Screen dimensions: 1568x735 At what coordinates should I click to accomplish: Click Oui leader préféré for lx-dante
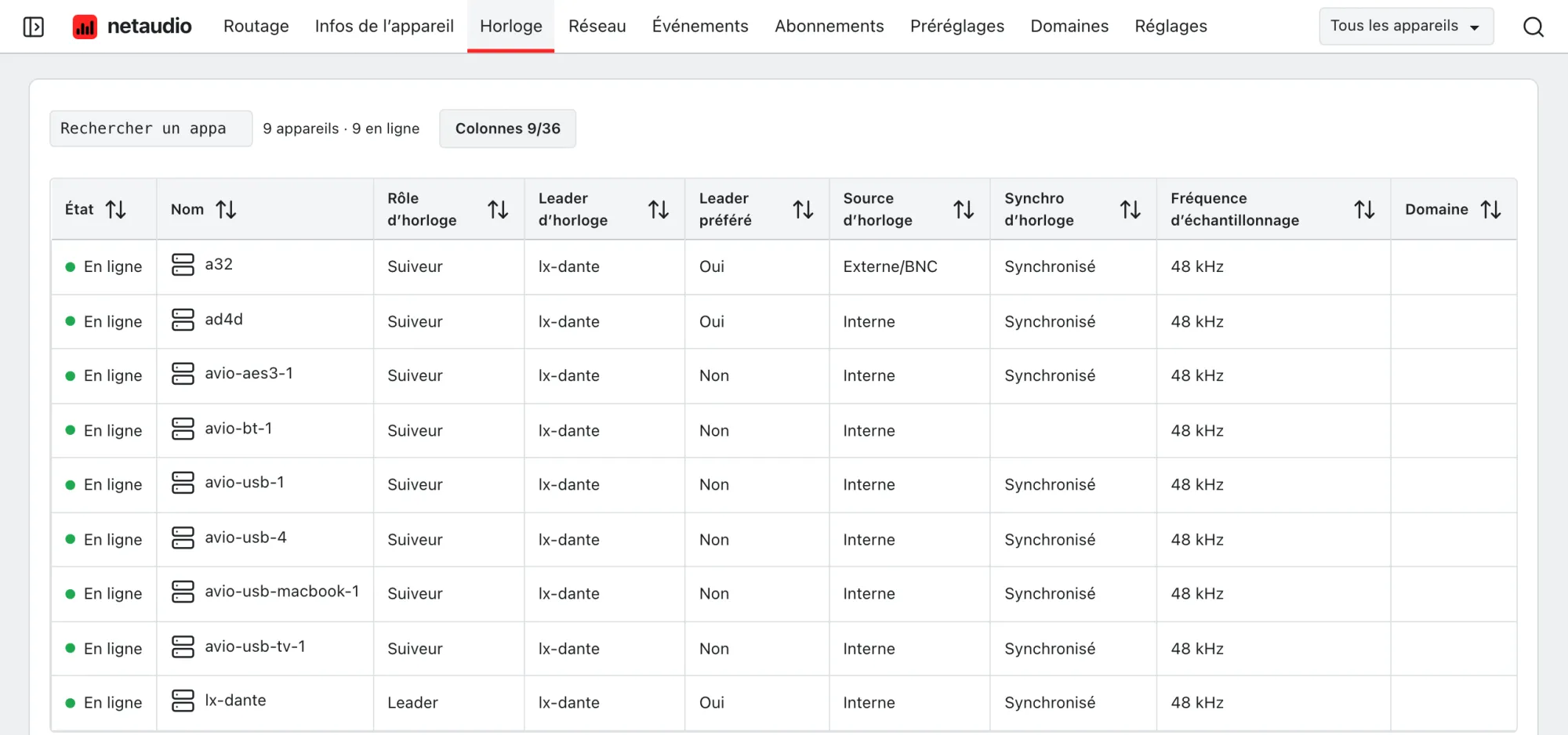(712, 703)
